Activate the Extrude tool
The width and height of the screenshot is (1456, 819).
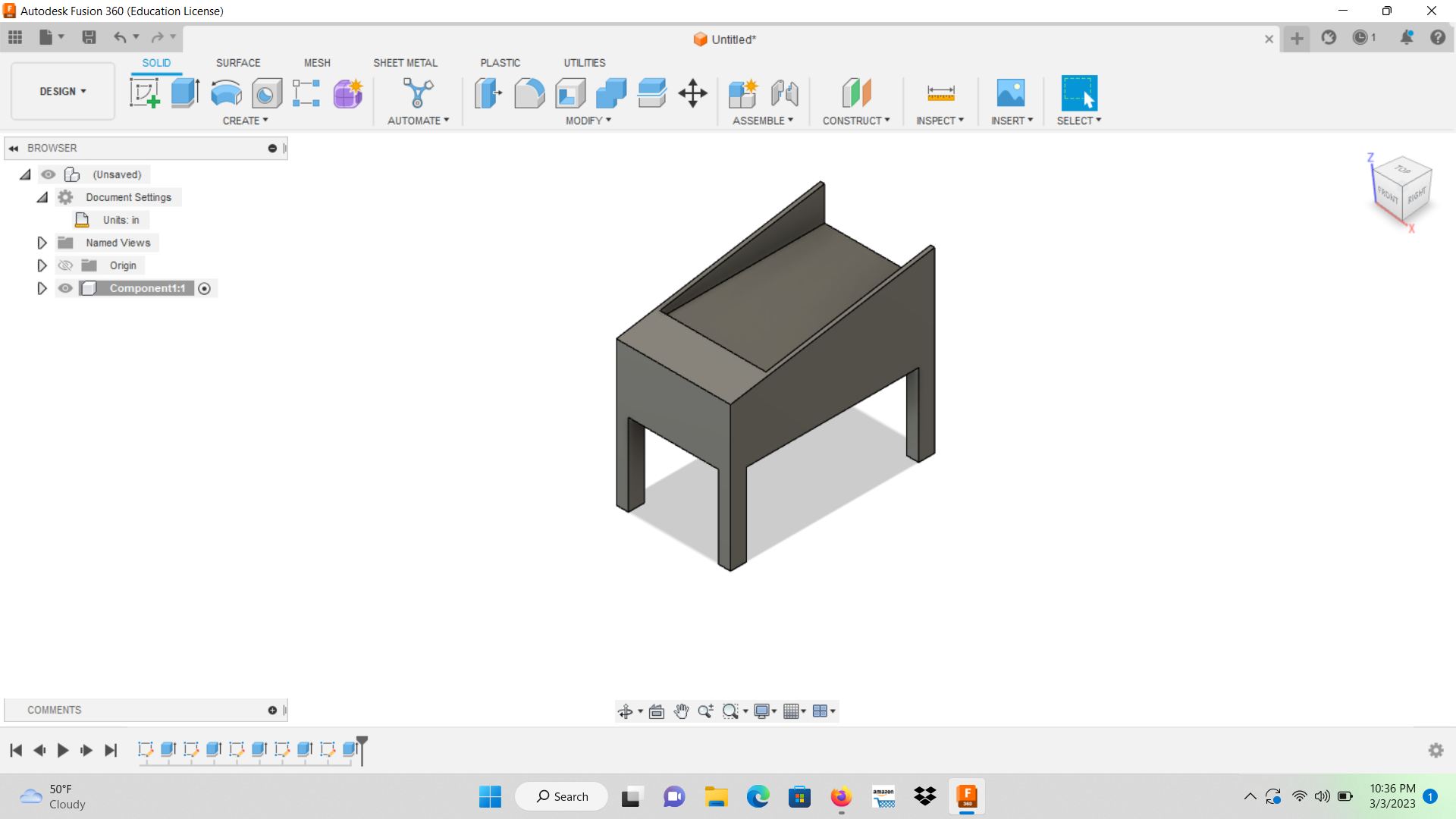(184, 93)
